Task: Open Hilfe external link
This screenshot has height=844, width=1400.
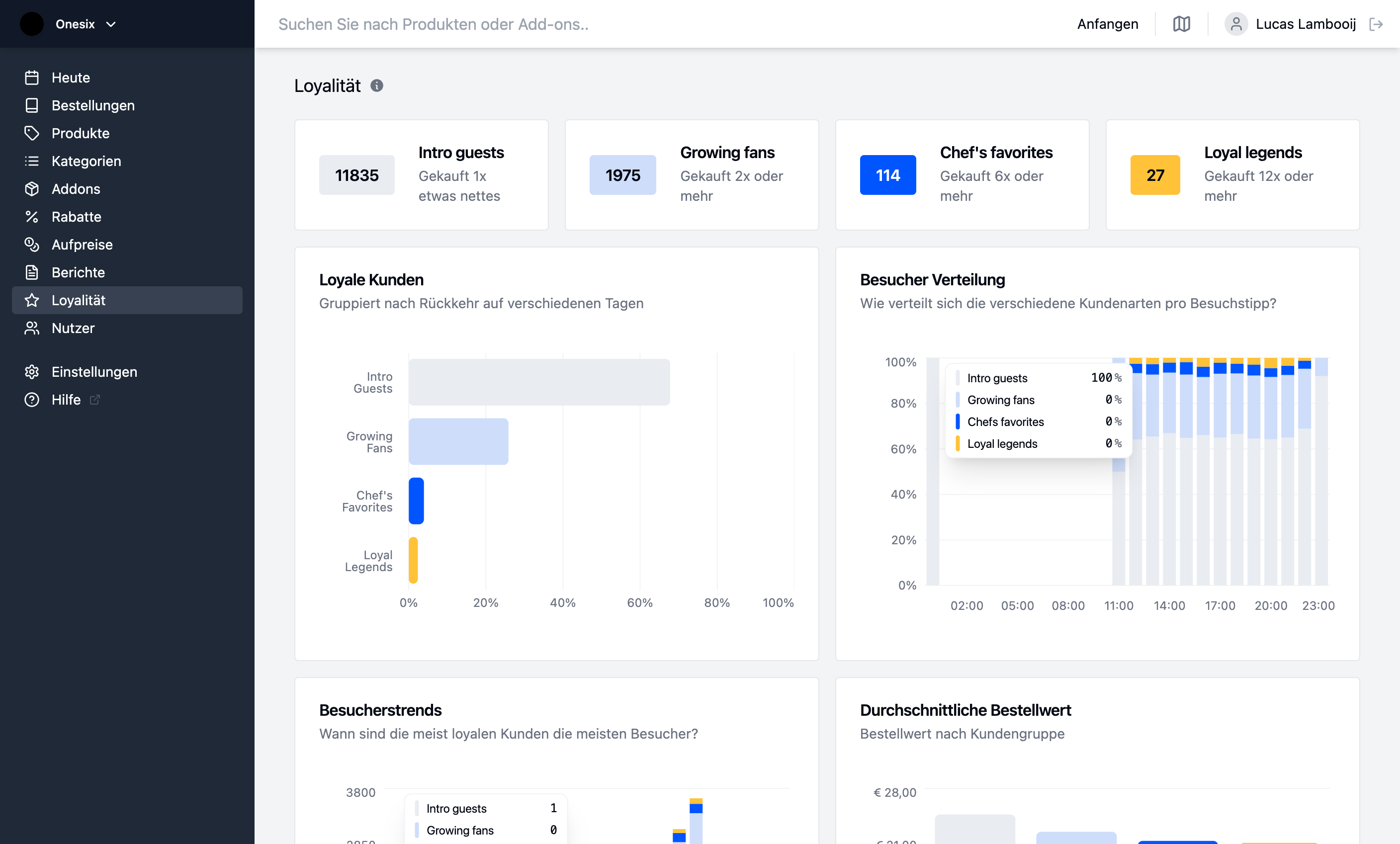Action: pos(67,400)
